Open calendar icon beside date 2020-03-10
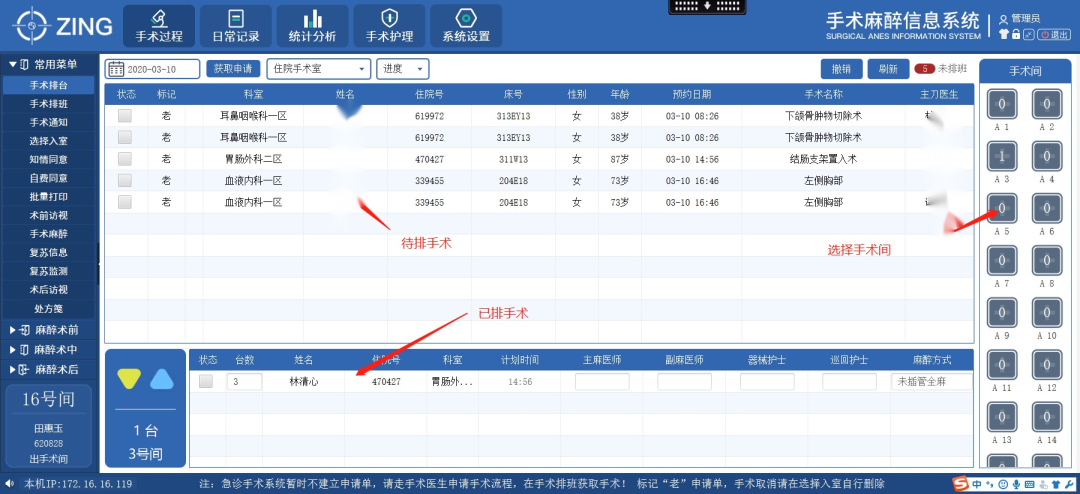 click(116, 69)
